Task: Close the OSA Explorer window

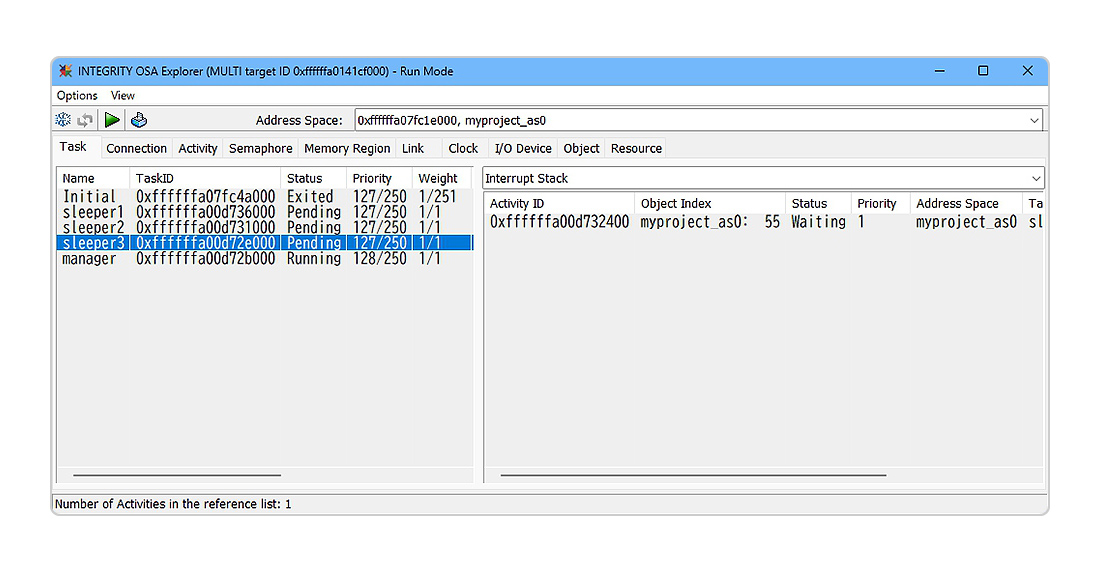Action: coord(1027,71)
